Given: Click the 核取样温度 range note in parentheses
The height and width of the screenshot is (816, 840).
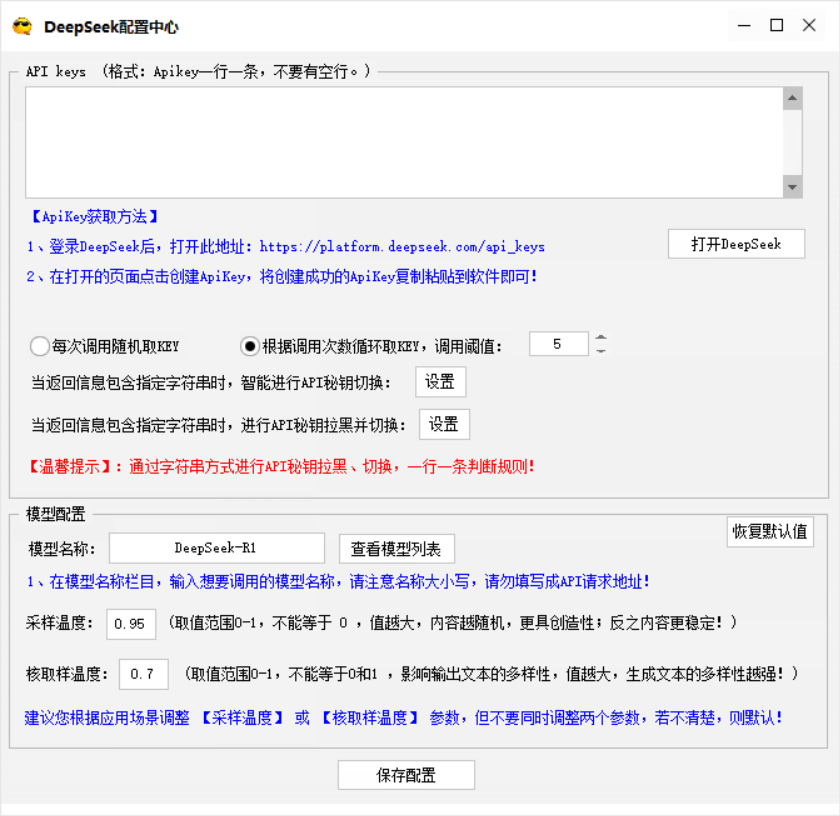Looking at the screenshot, I should pos(491,674).
